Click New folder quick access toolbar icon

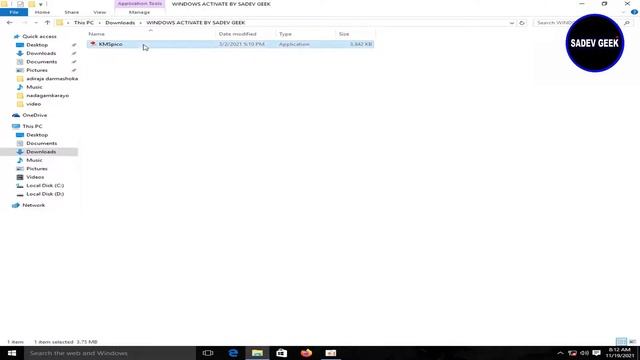click(31, 4)
